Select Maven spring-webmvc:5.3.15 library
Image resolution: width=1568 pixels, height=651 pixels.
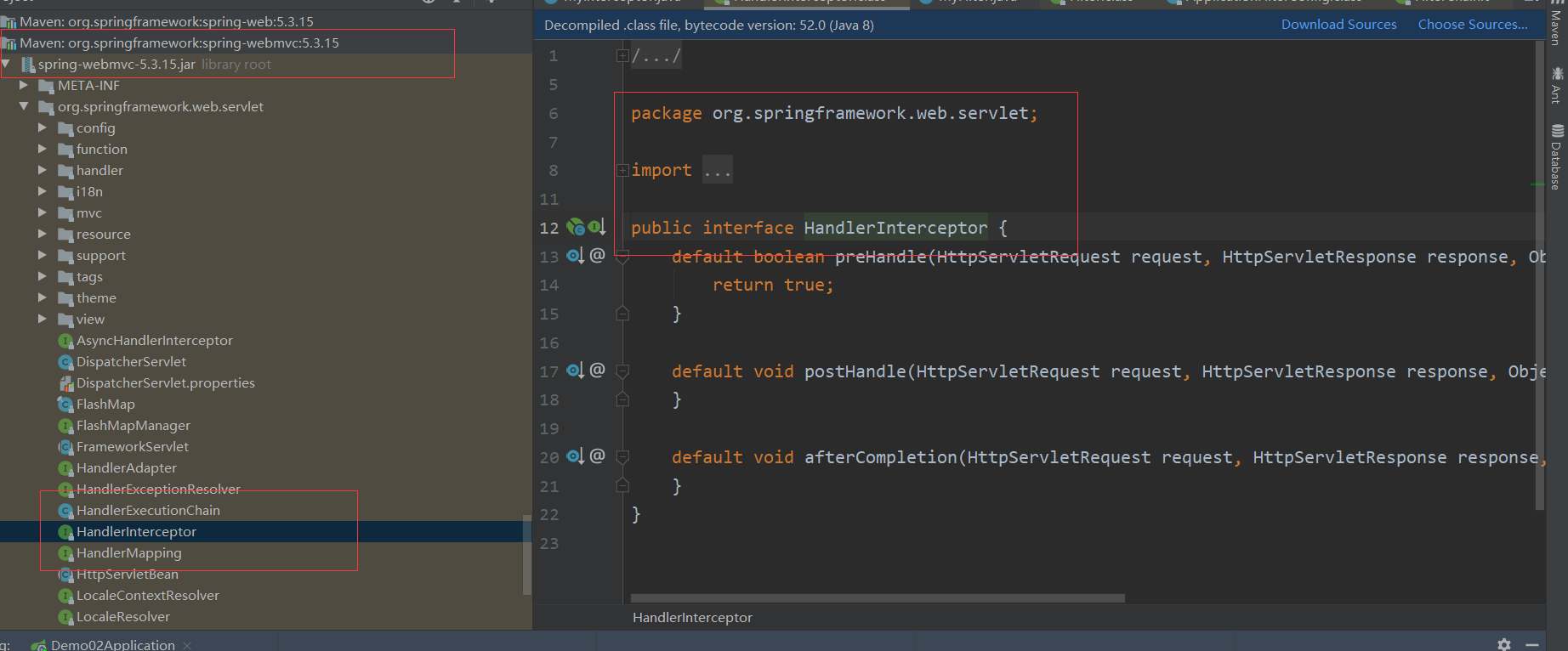pyautogui.click(x=179, y=42)
